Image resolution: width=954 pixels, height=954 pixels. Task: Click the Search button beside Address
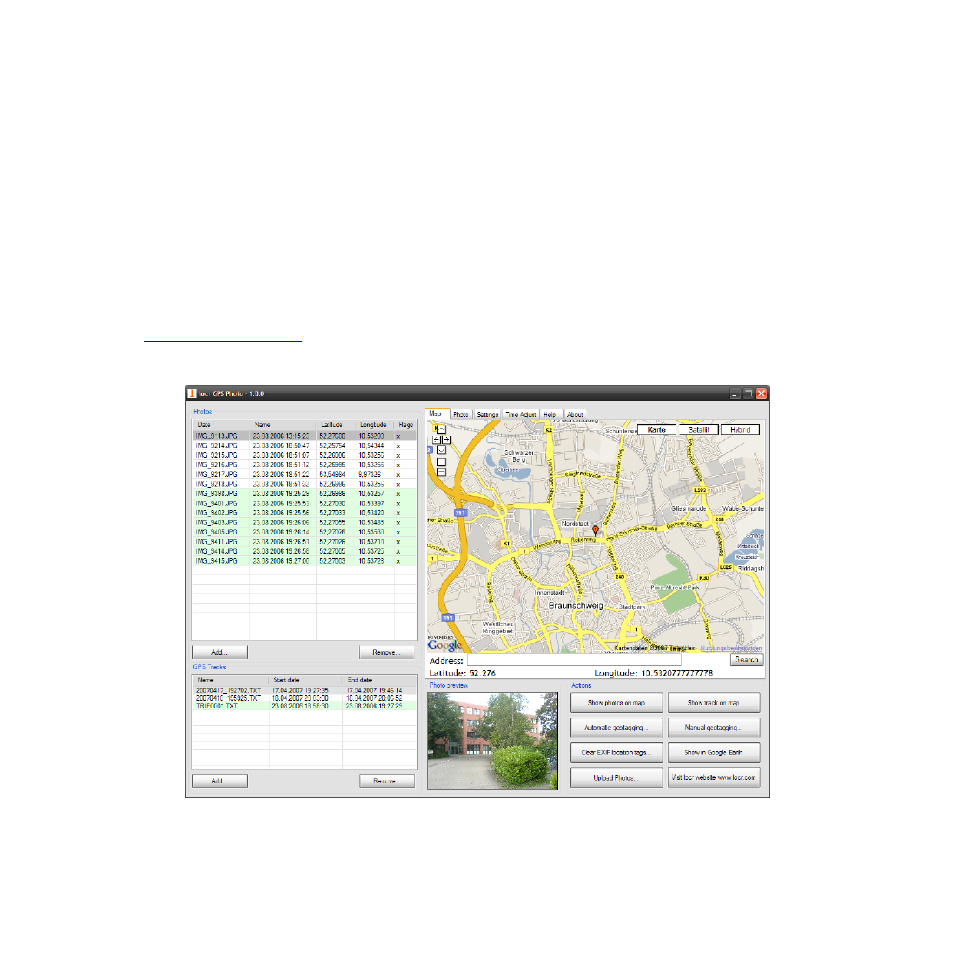tap(747, 660)
